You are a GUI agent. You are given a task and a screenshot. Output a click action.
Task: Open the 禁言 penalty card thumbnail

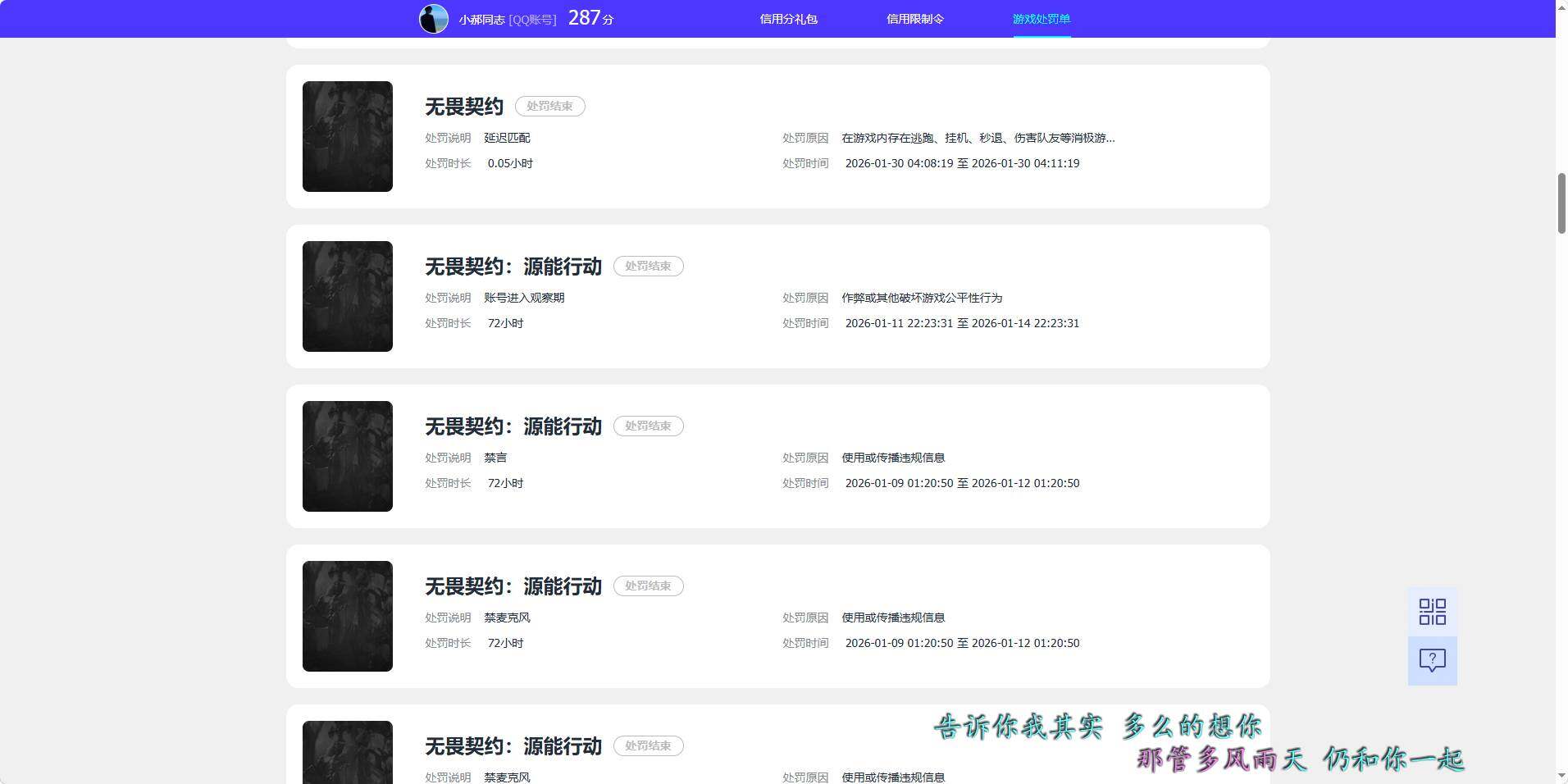click(x=347, y=455)
